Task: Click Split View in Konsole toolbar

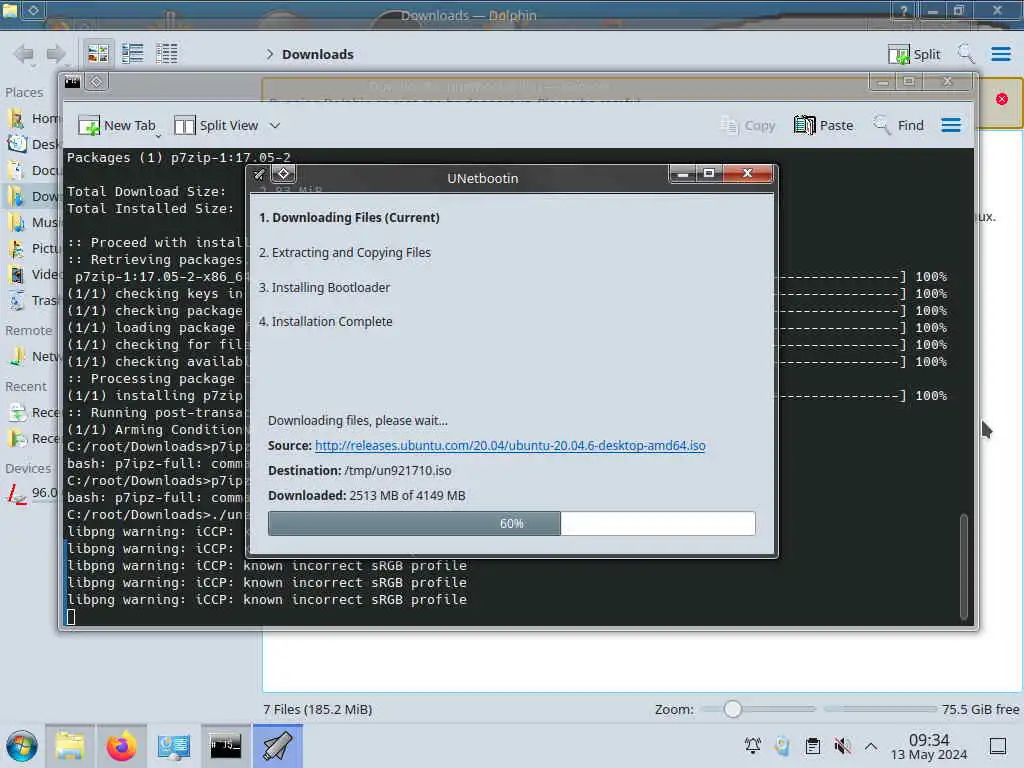Action: [216, 125]
